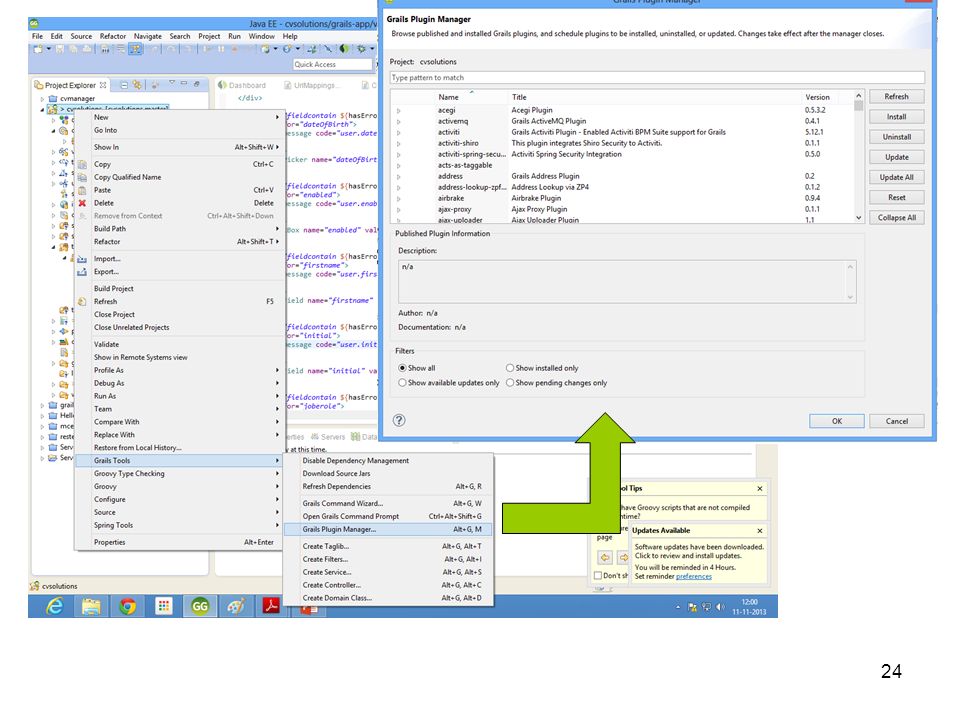Sort plugins by the Name column header
The height and width of the screenshot is (720, 960).
(448, 97)
